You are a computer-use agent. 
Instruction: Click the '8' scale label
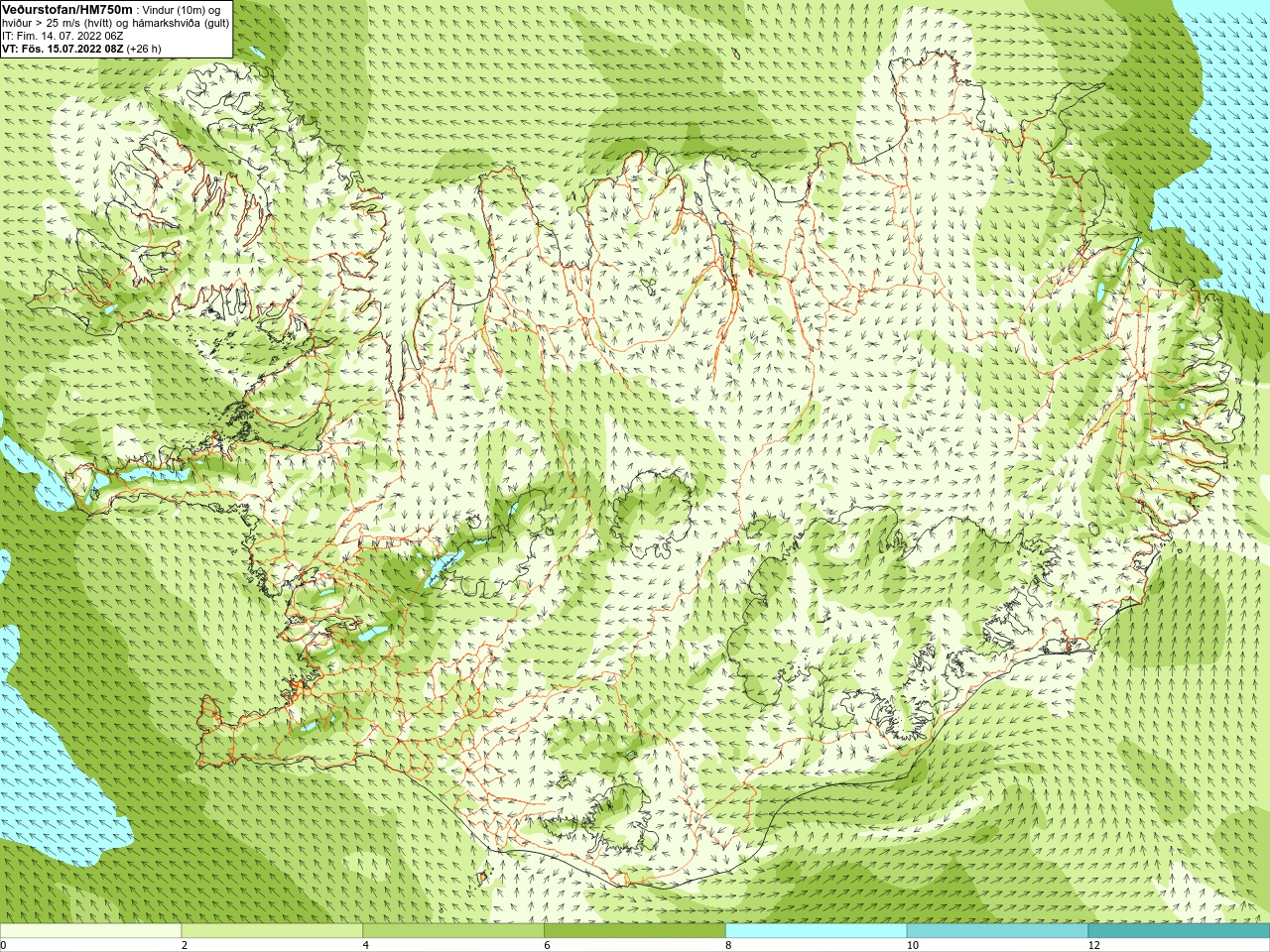[x=728, y=945]
